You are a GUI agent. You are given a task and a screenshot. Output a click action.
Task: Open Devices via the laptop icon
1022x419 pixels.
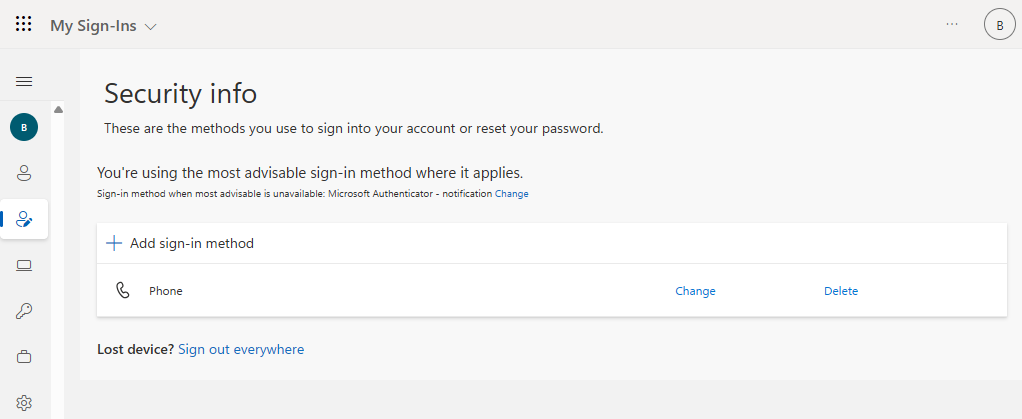tap(24, 265)
